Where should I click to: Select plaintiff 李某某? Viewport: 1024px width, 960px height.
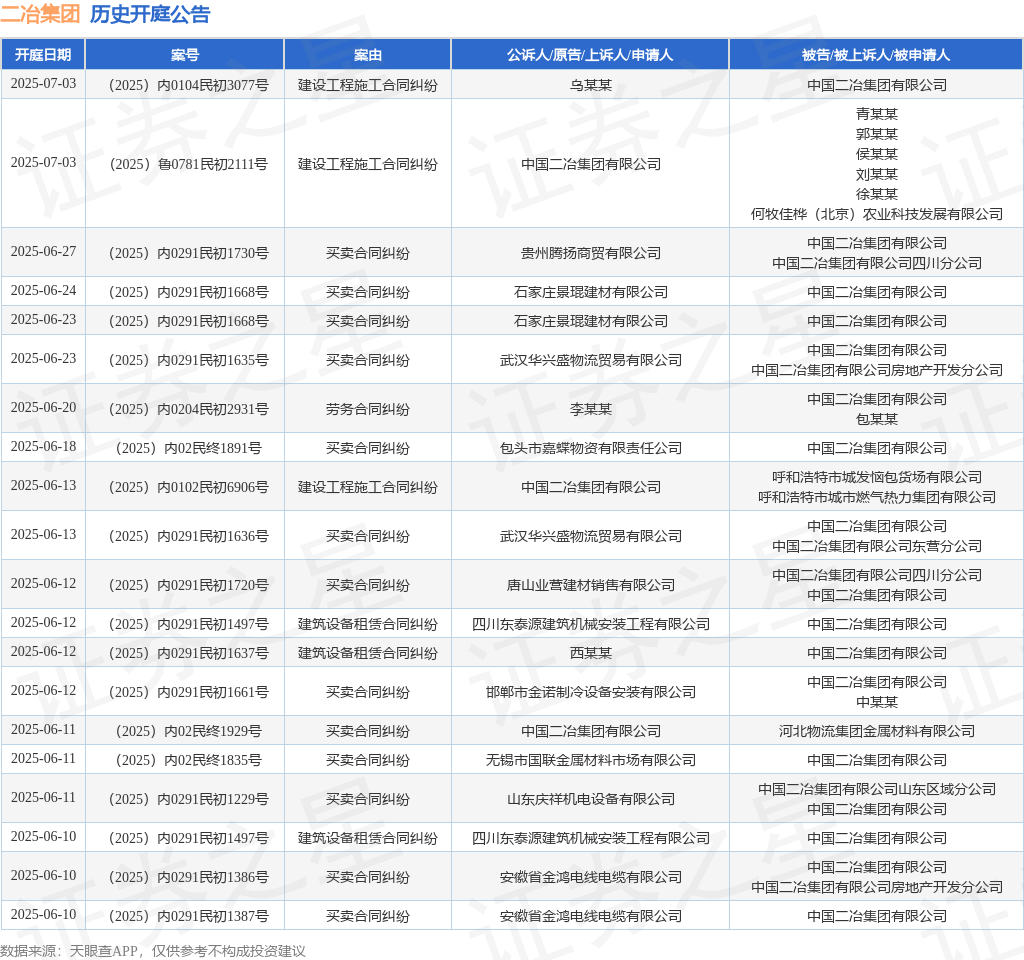[590, 409]
